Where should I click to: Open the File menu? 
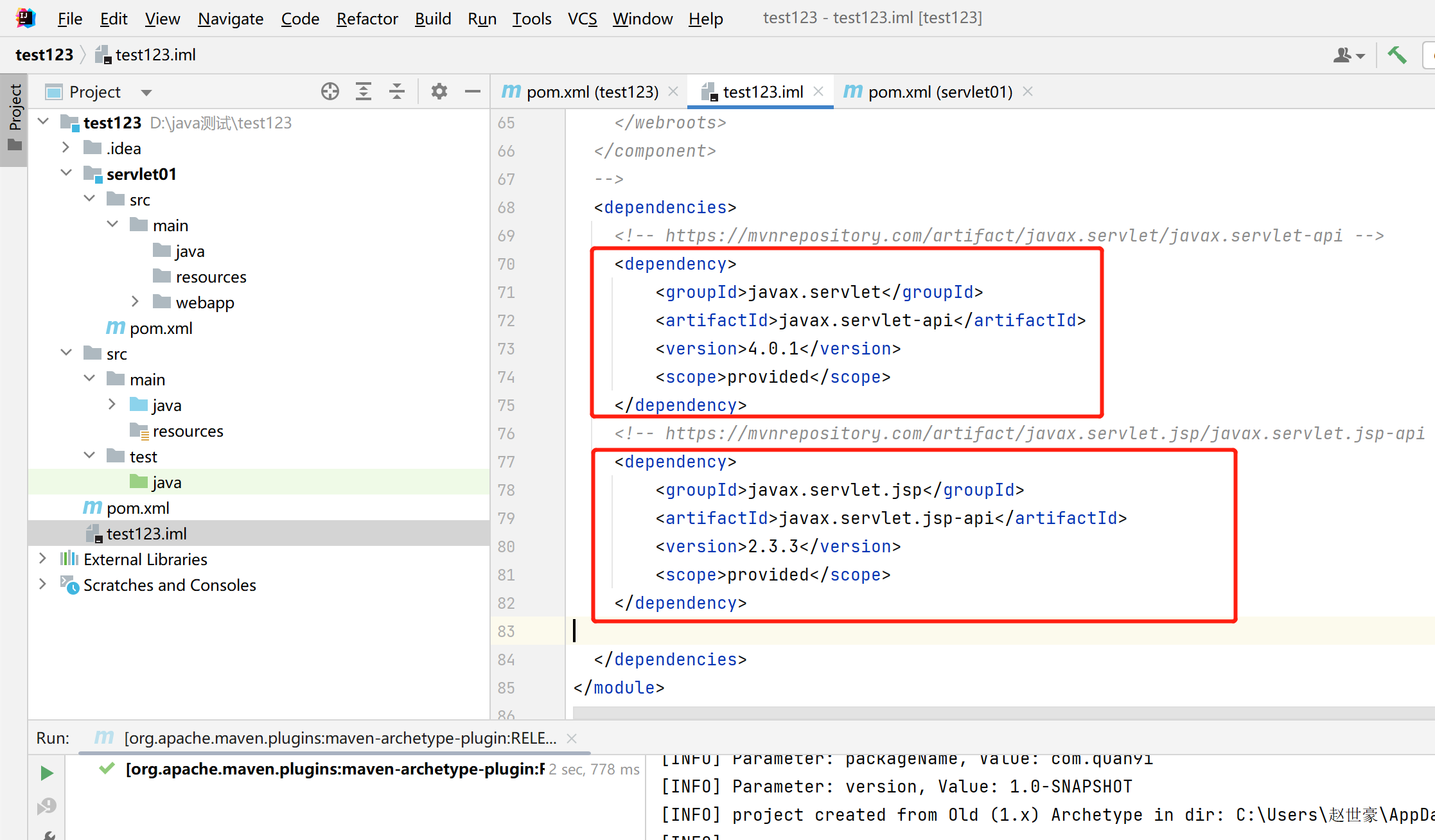coord(69,19)
